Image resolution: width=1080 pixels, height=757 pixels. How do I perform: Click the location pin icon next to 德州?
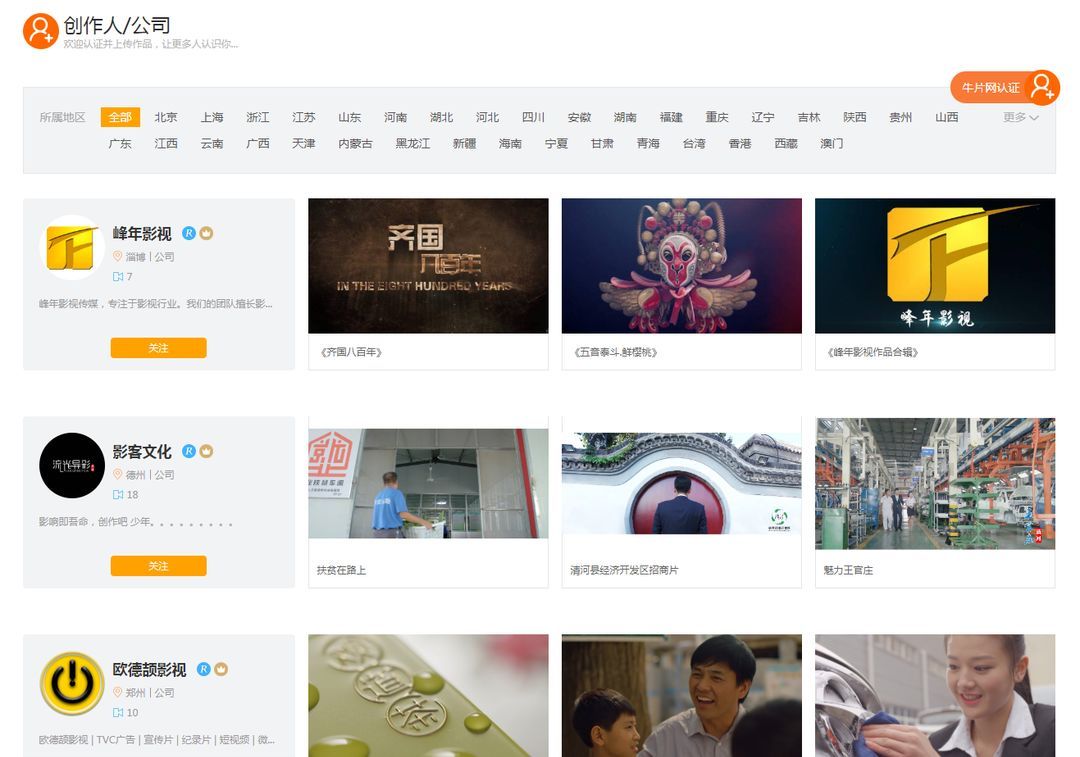(x=118, y=475)
